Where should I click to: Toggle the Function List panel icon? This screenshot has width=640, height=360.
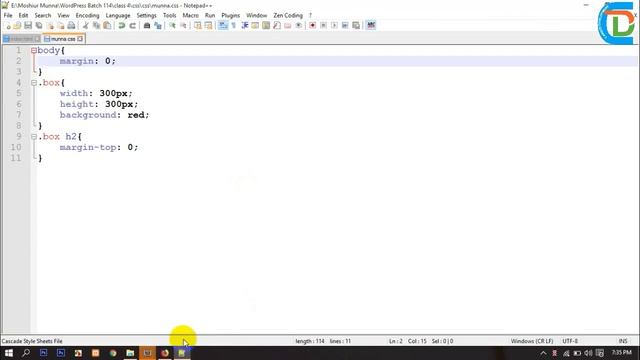[277, 26]
